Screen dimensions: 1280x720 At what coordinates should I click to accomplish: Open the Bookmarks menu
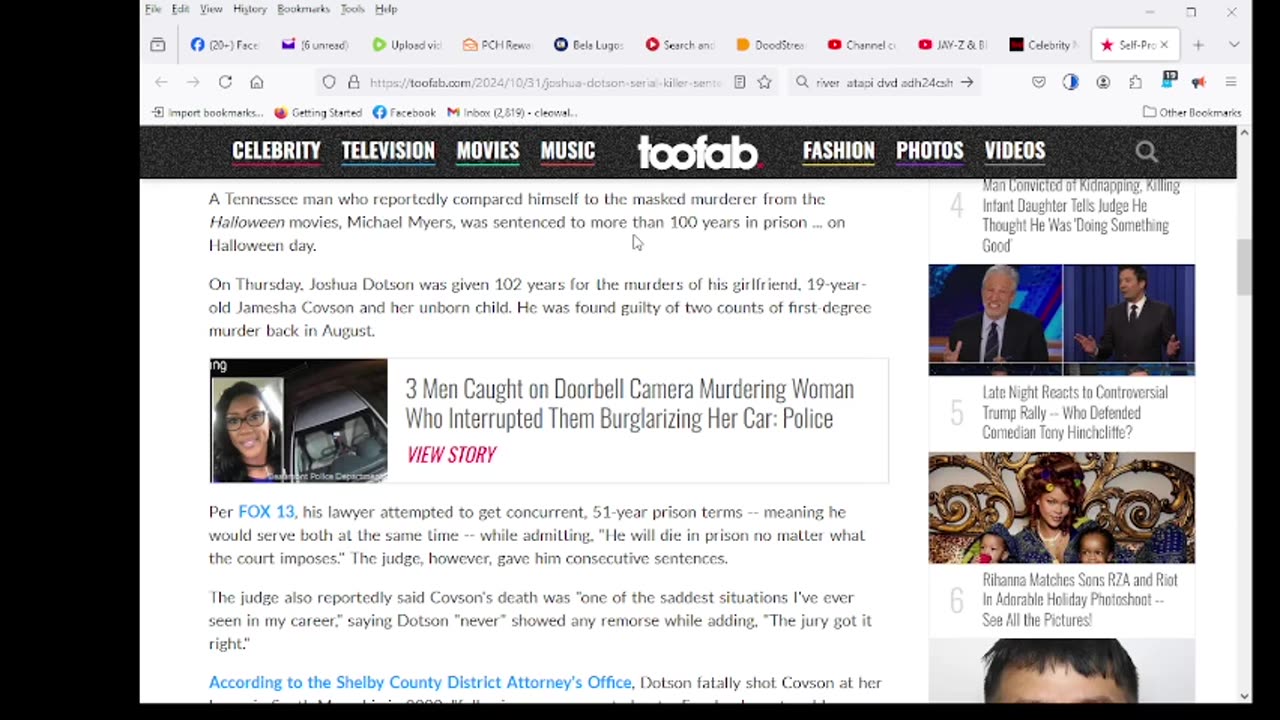pyautogui.click(x=303, y=9)
